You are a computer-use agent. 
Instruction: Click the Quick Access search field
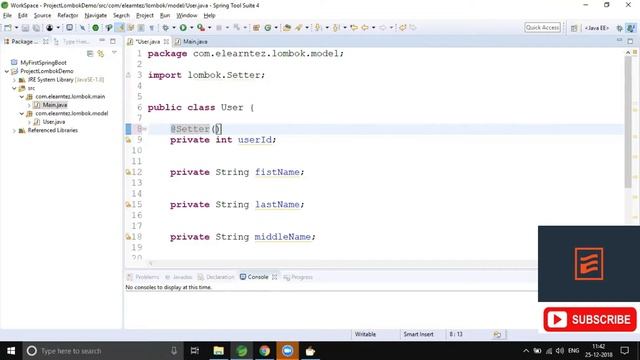(542, 27)
